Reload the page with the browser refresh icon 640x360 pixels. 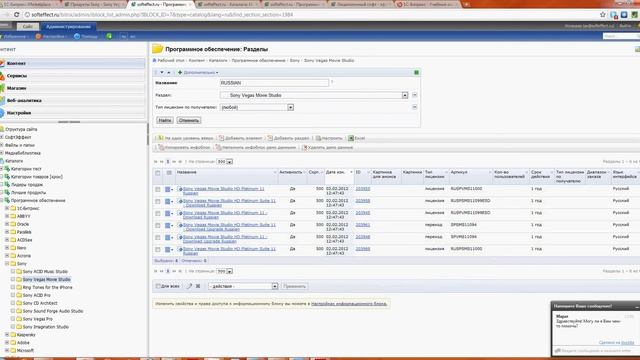click(16, 15)
